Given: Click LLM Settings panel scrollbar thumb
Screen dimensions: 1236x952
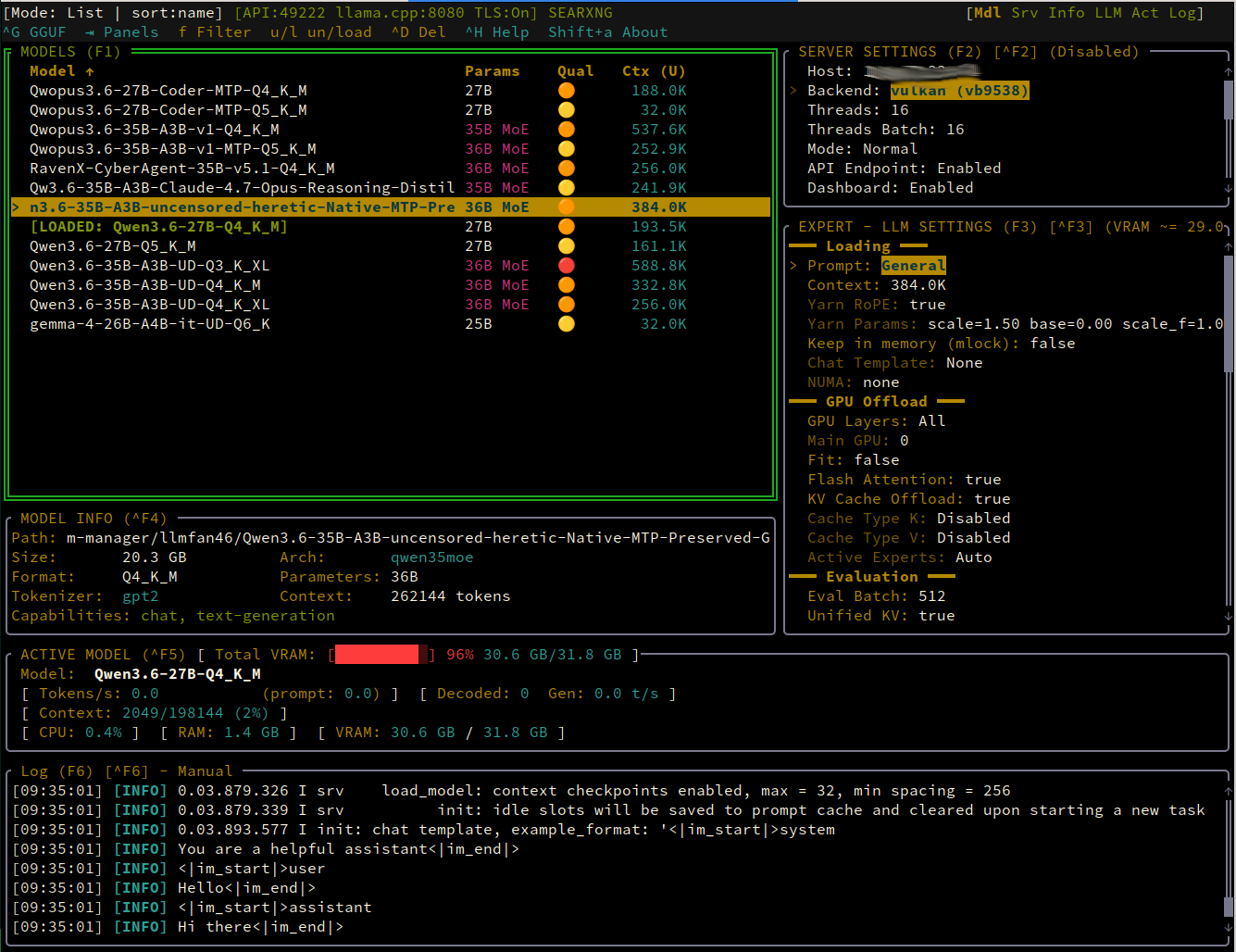Looking at the screenshot, I should click(x=1229, y=315).
